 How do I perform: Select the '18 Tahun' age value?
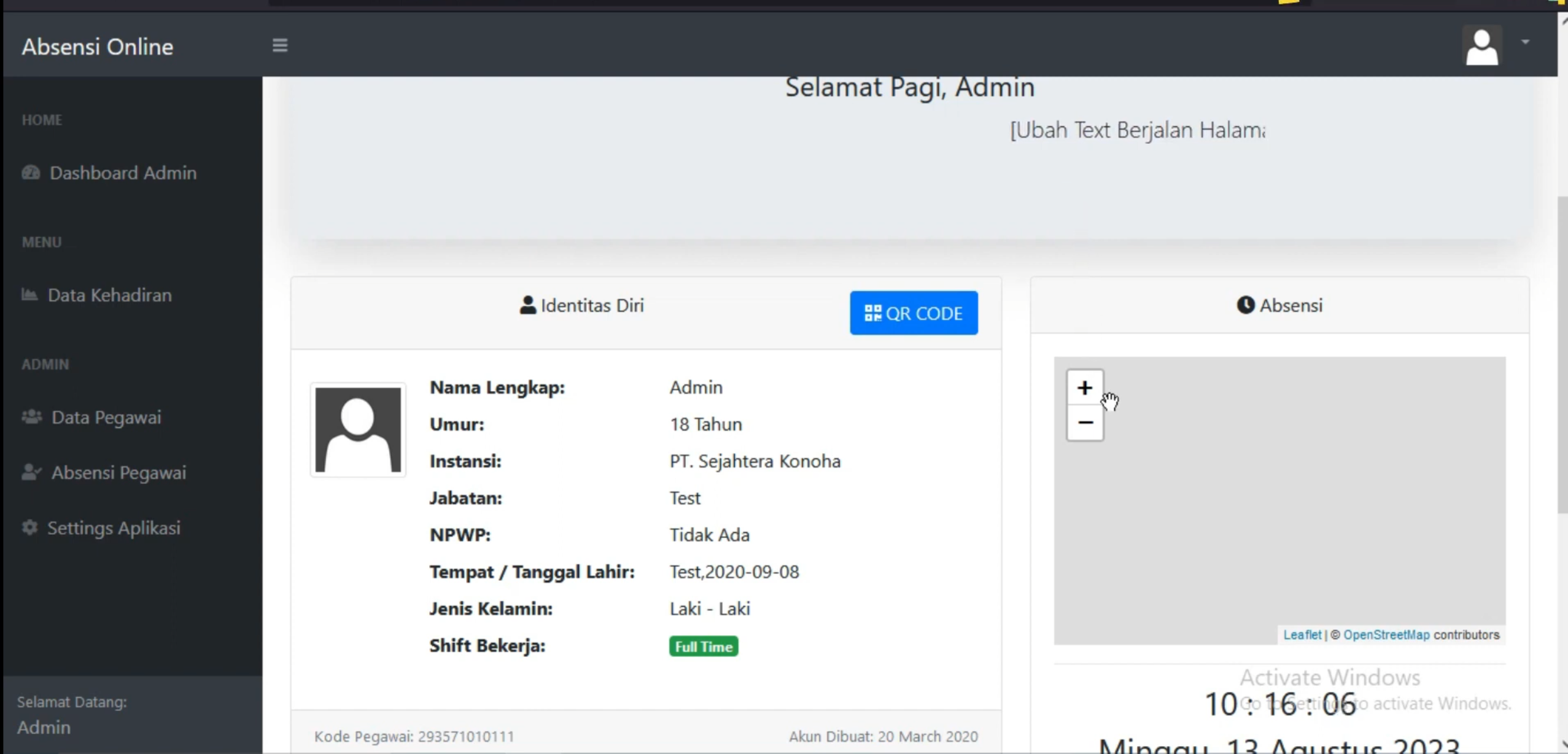[706, 424]
